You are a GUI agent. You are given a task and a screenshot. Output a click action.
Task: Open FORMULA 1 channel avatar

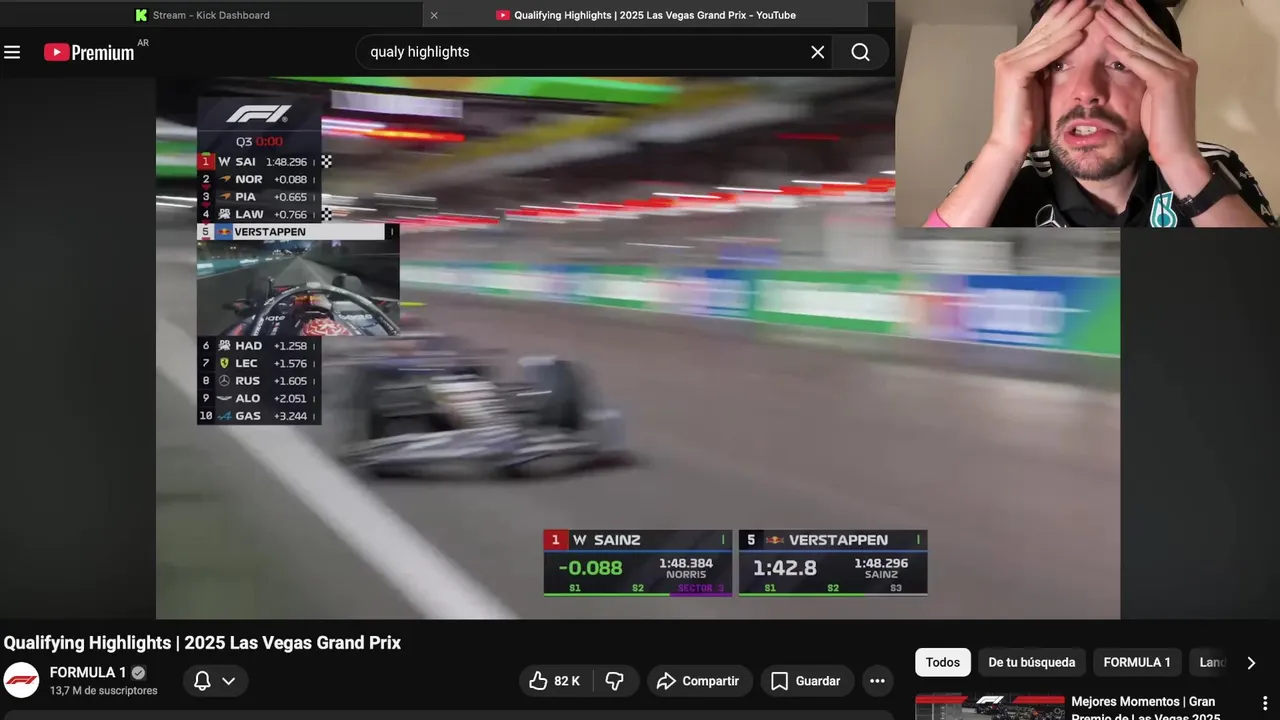pos(21,680)
